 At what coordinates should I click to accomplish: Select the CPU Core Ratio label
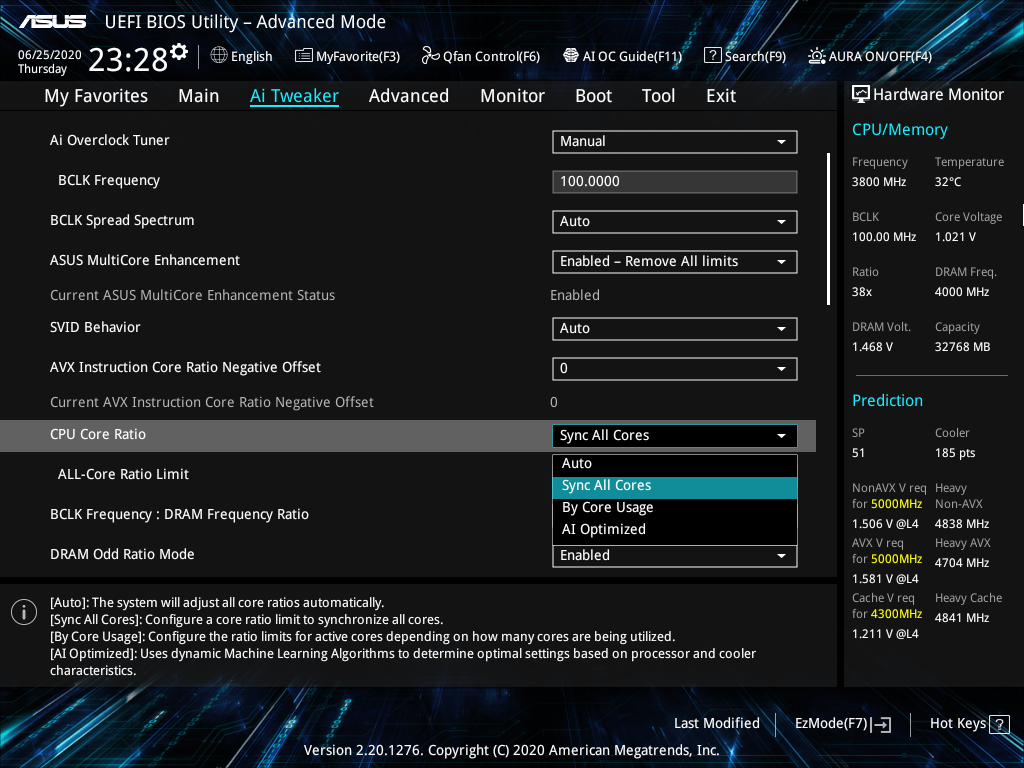(x=98, y=434)
